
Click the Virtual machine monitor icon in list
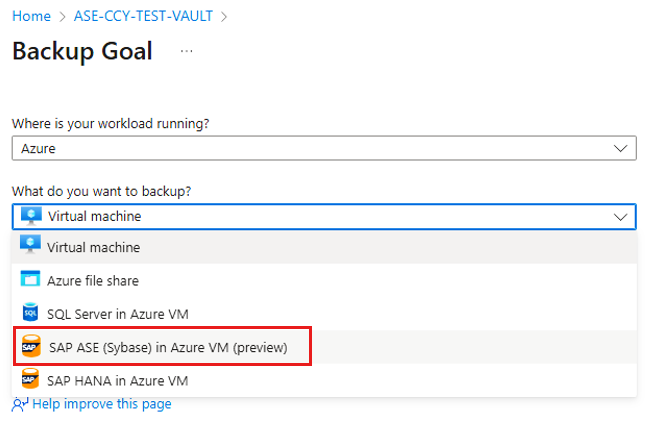30,244
